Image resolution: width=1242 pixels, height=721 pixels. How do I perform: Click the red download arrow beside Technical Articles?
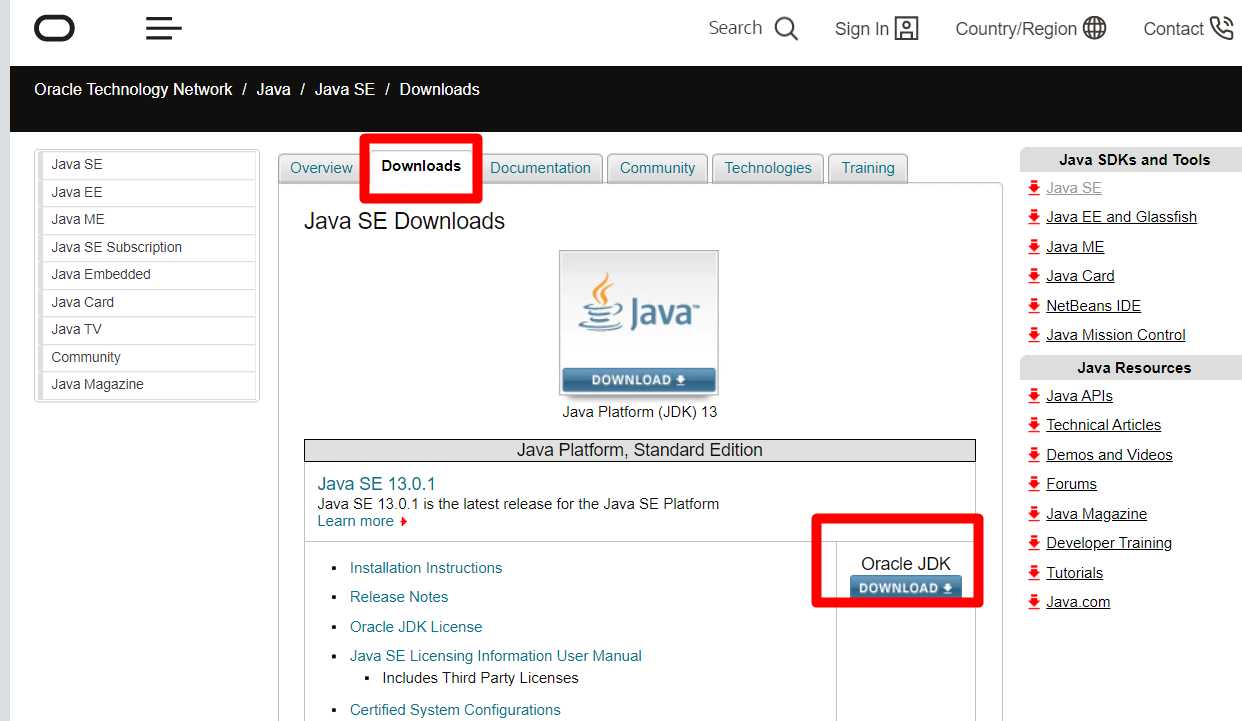1034,425
